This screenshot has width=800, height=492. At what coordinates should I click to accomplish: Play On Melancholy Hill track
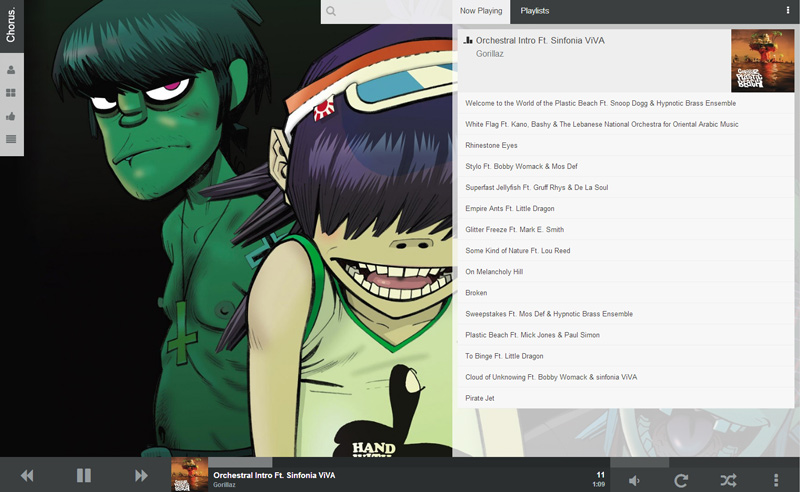pos(626,272)
